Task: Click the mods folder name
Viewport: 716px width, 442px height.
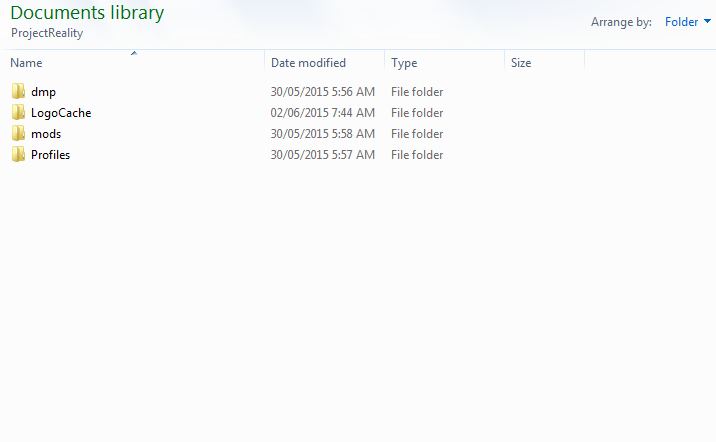Action: coord(46,134)
